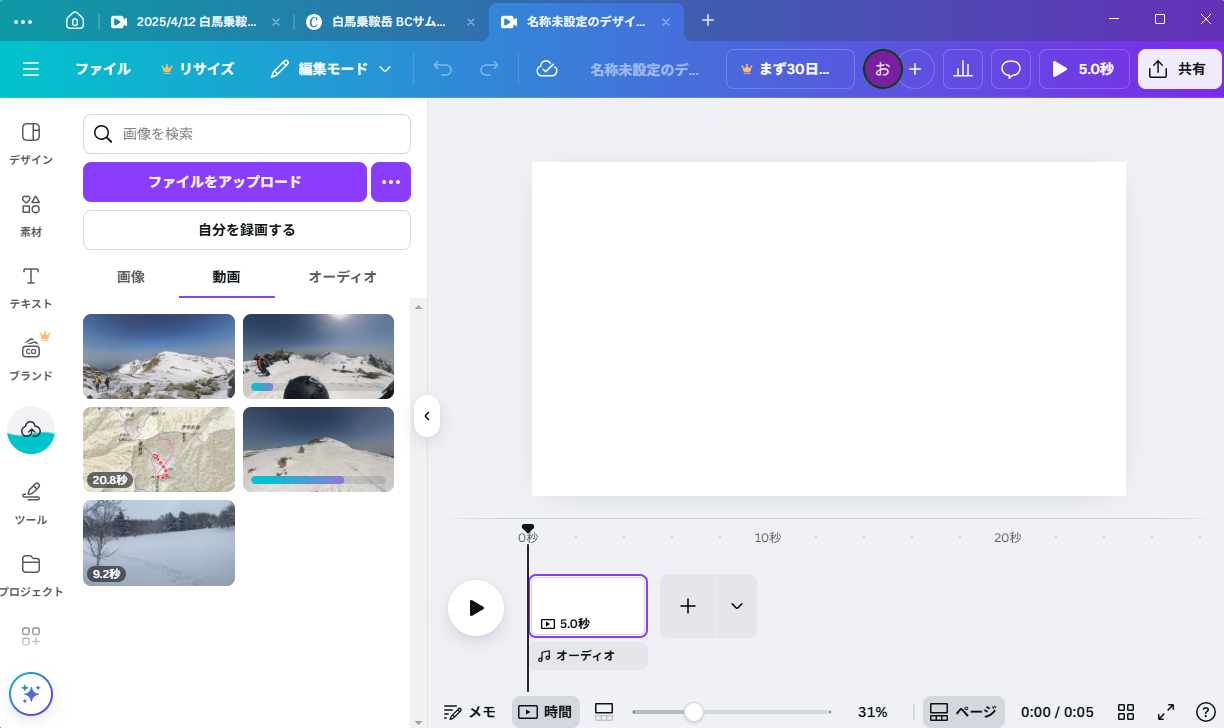The width and height of the screenshot is (1224, 728).
Task: Adjust the zoom slider handle
Action: (693, 712)
